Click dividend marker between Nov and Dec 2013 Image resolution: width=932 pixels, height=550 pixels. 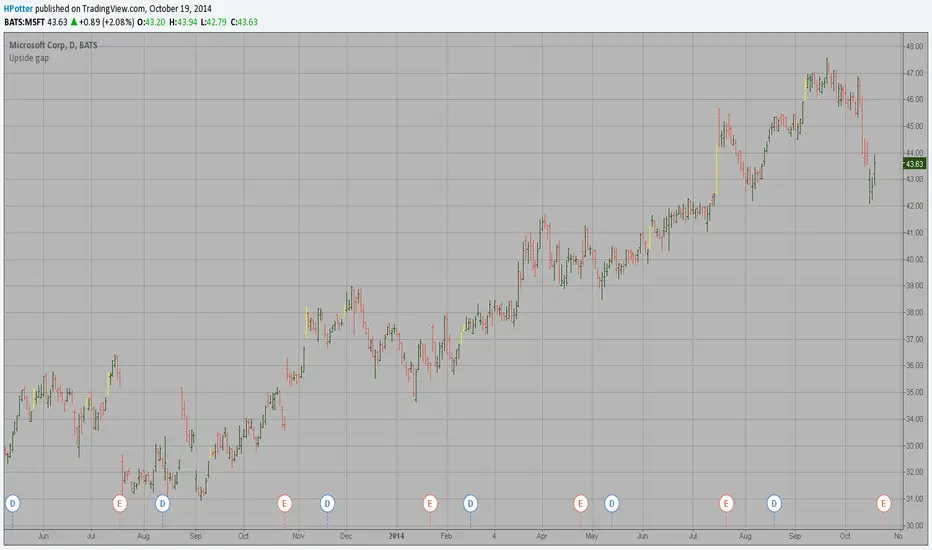[327, 502]
